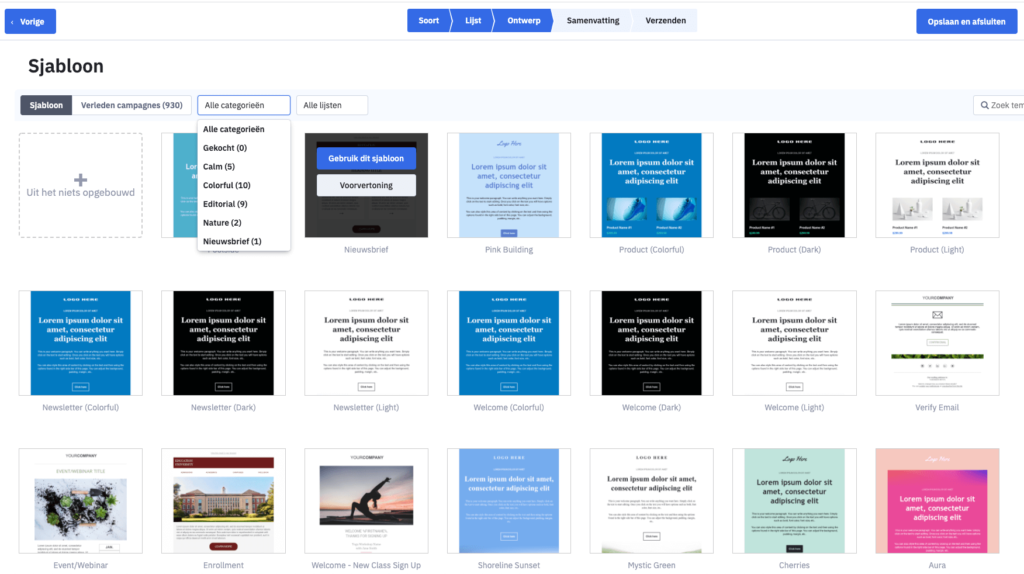Open Voorvertoning of the hovered template
The height and width of the screenshot is (574, 1024).
(x=366, y=185)
